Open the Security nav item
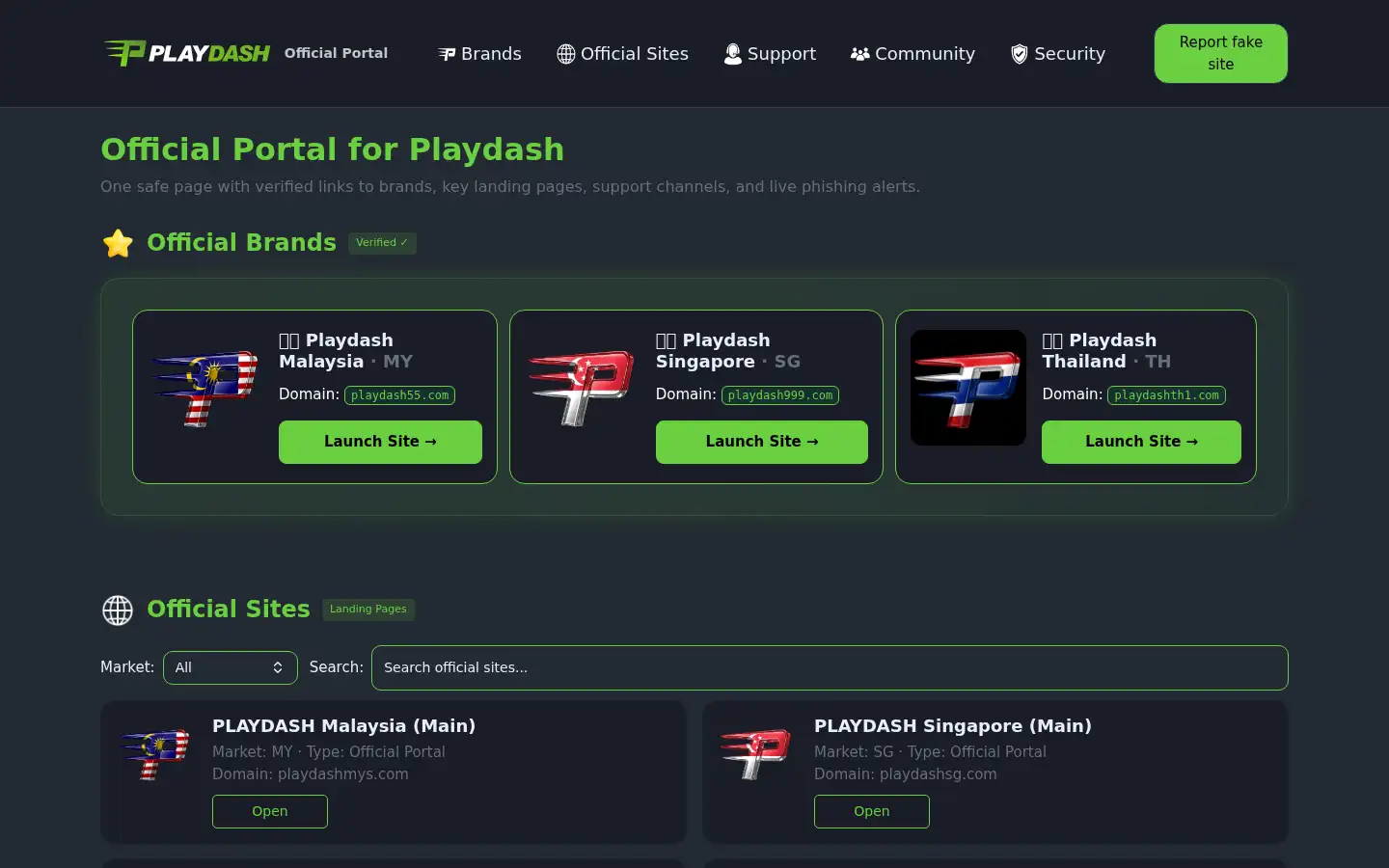This screenshot has height=868, width=1389. (1057, 54)
